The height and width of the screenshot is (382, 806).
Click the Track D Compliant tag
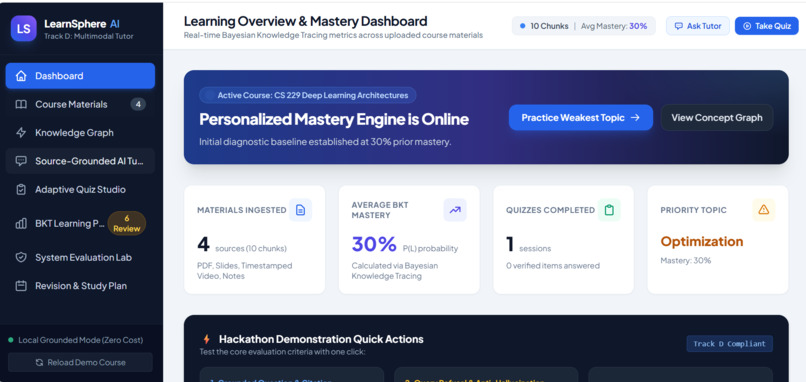[x=729, y=344]
